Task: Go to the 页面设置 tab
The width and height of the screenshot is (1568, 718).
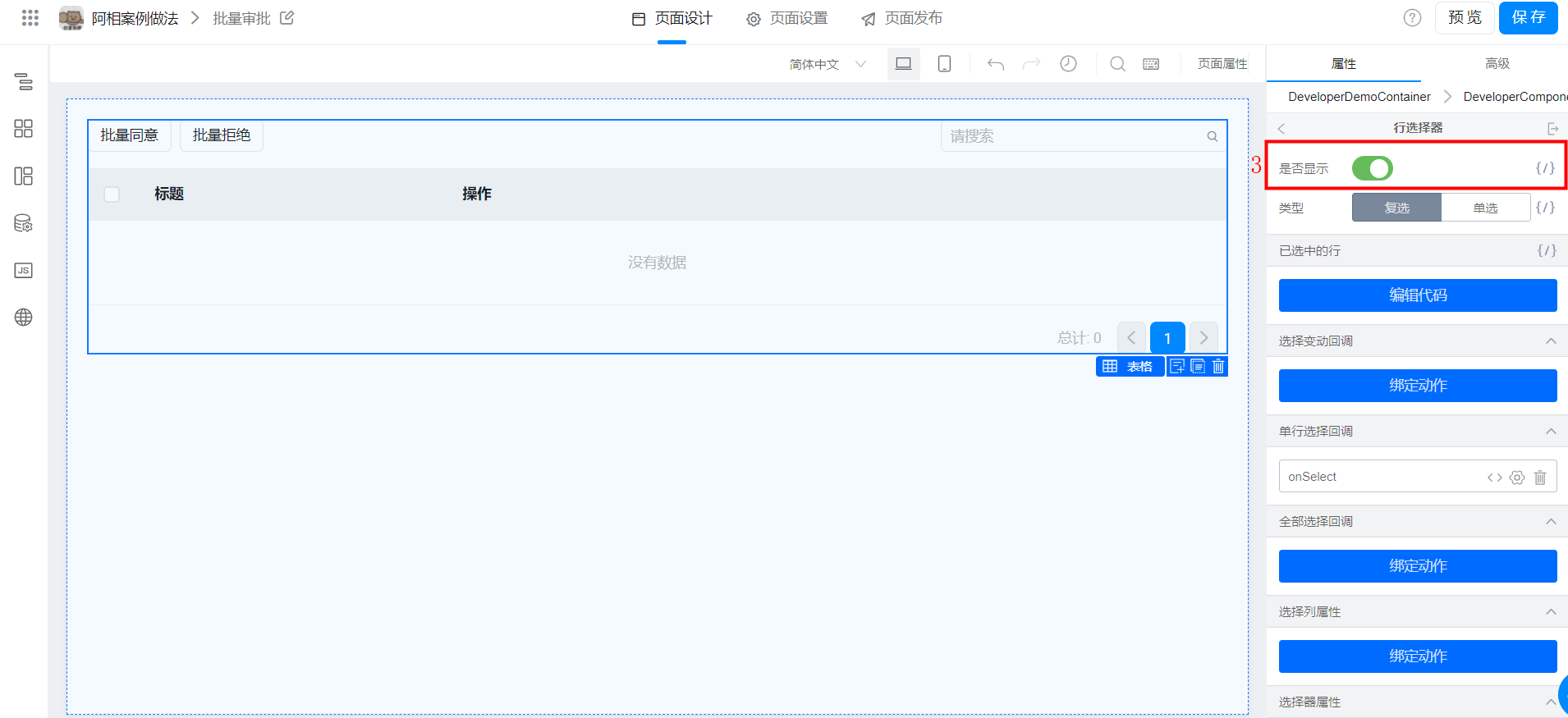Action: (787, 19)
